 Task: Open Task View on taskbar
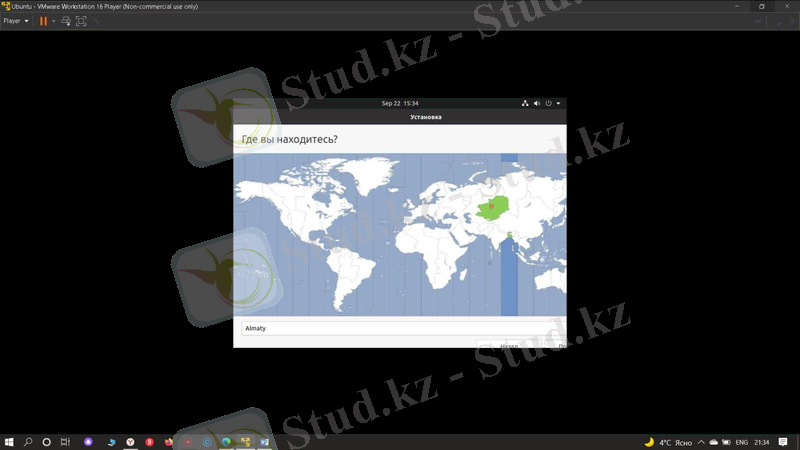click(x=65, y=442)
